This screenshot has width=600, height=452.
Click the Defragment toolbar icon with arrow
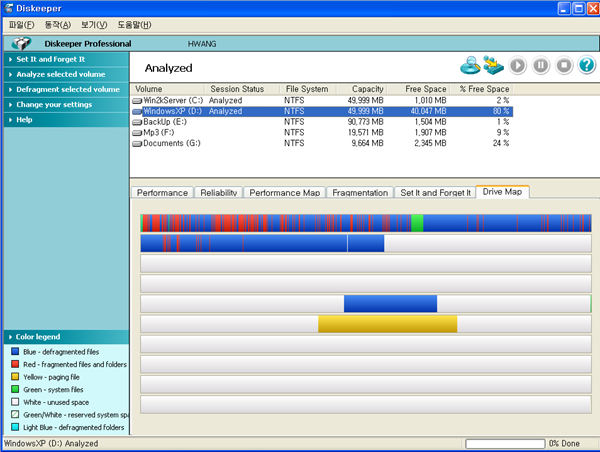pos(493,65)
